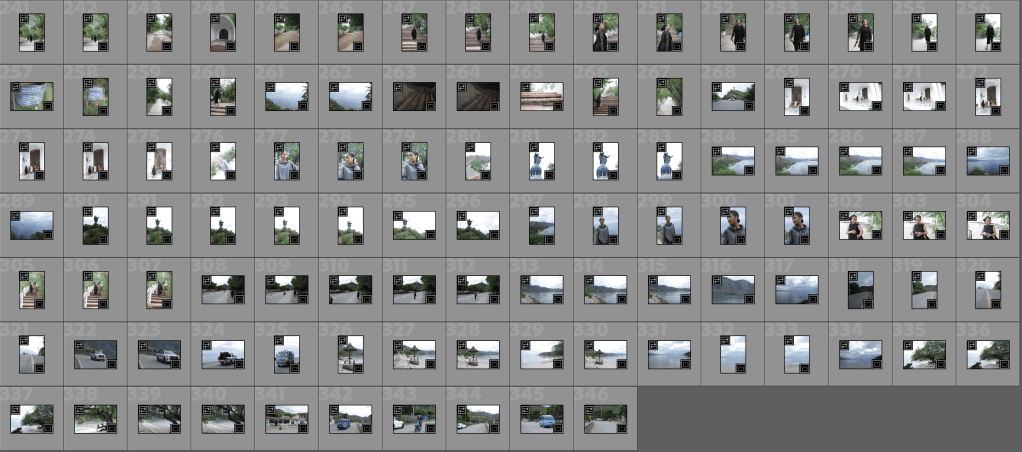Click the top-left badge on photo 263
1022x452 pixels.
click(x=399, y=88)
